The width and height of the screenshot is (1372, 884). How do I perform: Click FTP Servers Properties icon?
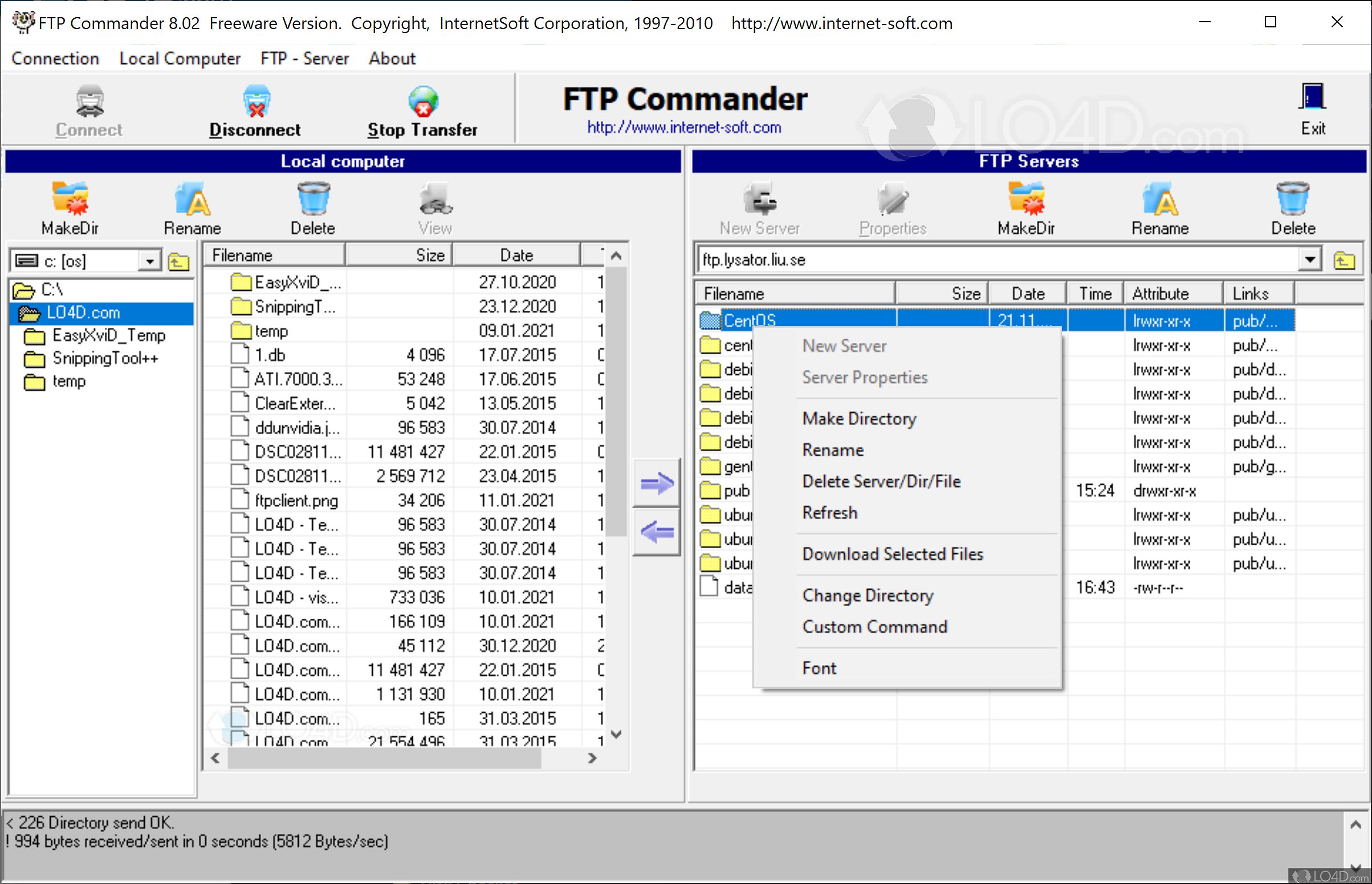point(893,198)
